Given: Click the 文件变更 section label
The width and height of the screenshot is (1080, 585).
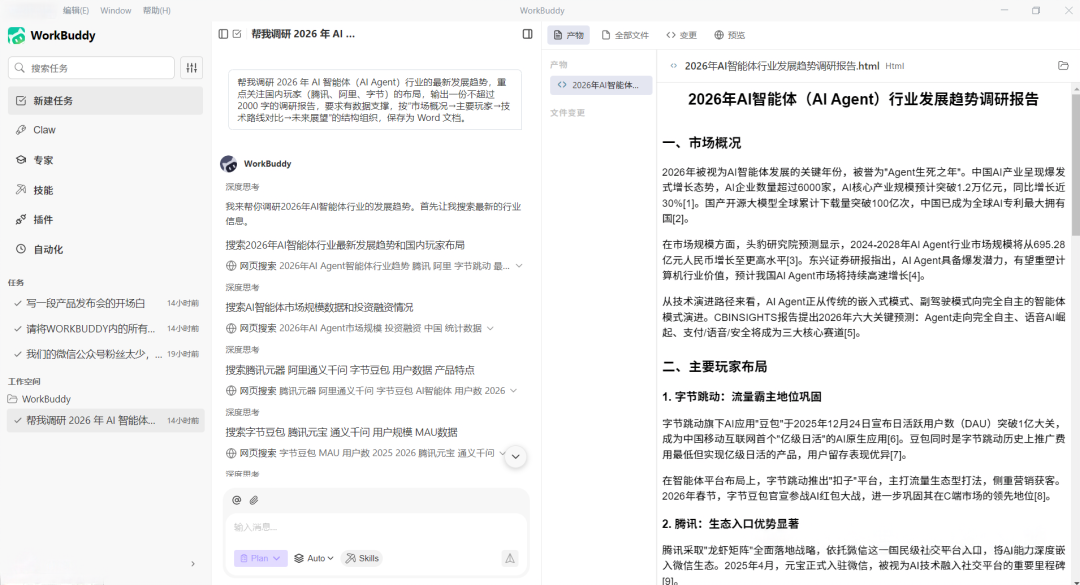Looking at the screenshot, I should [568, 112].
